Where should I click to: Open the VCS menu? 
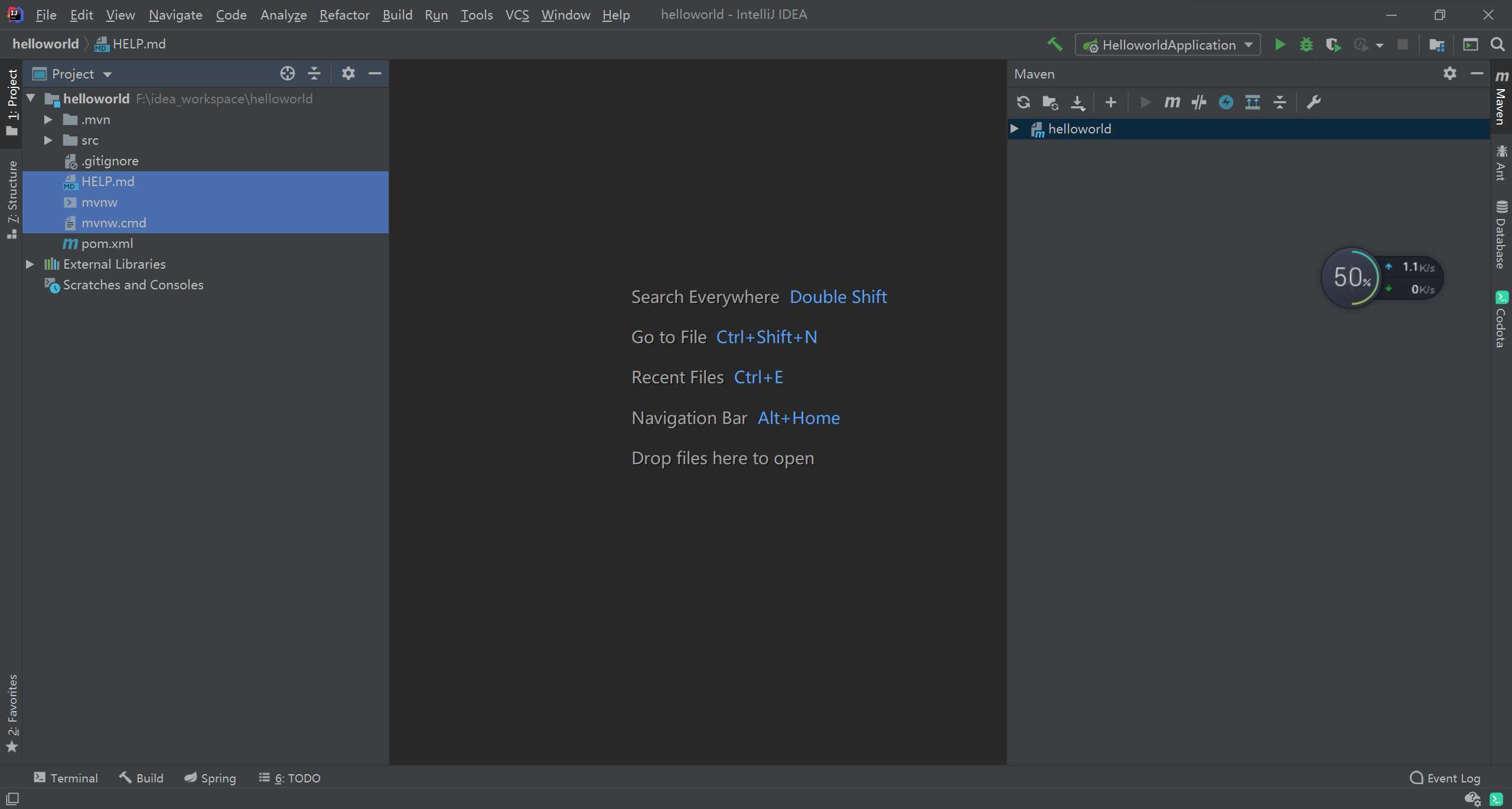(517, 15)
